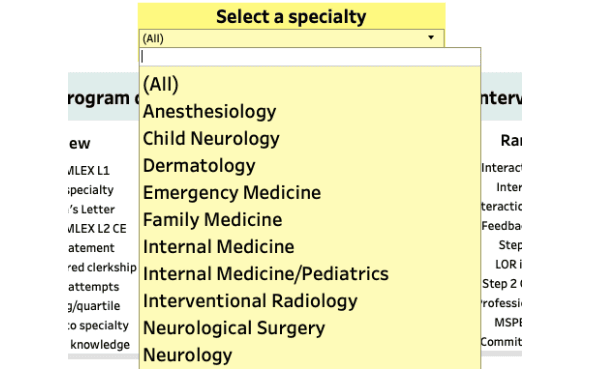This screenshot has height=372, width=609.
Task: Pick Dermatology from the dropdown list
Action: click(x=199, y=166)
